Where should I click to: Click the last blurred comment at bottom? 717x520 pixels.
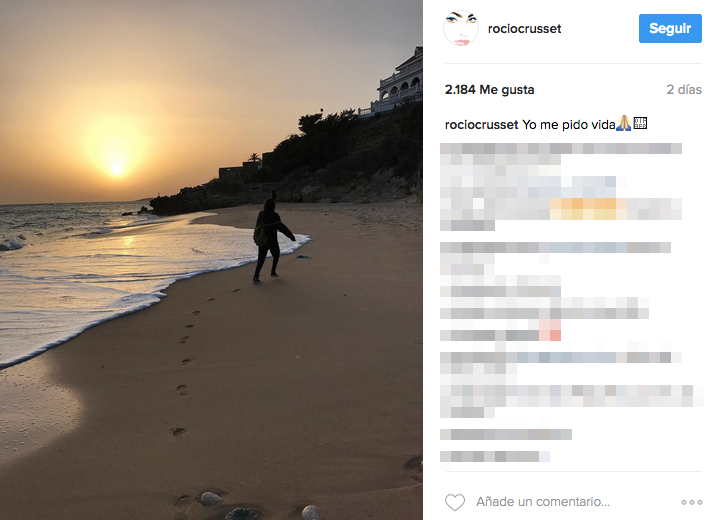[495, 456]
